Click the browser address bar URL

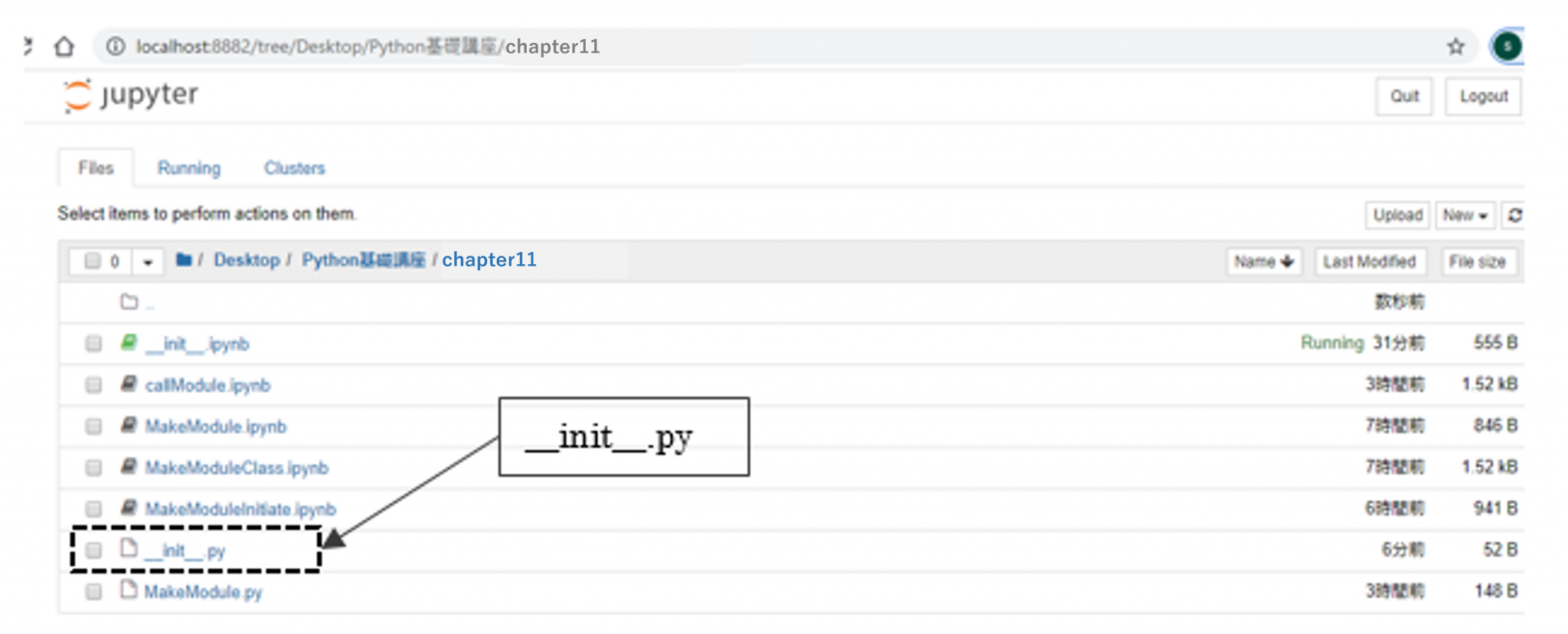(367, 47)
